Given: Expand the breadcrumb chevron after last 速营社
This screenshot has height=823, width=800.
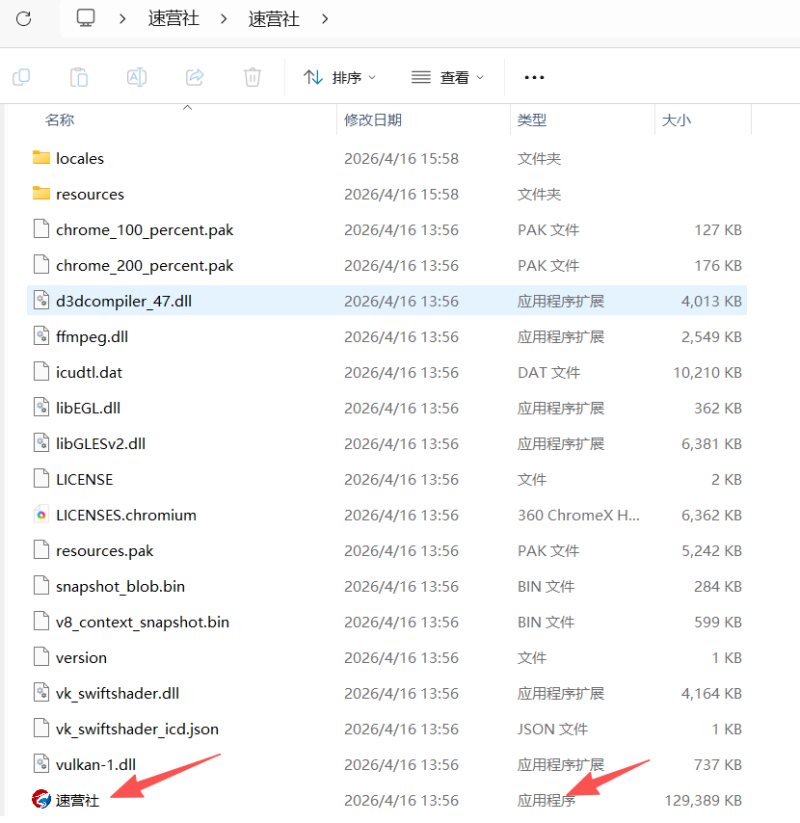Looking at the screenshot, I should [x=325, y=18].
